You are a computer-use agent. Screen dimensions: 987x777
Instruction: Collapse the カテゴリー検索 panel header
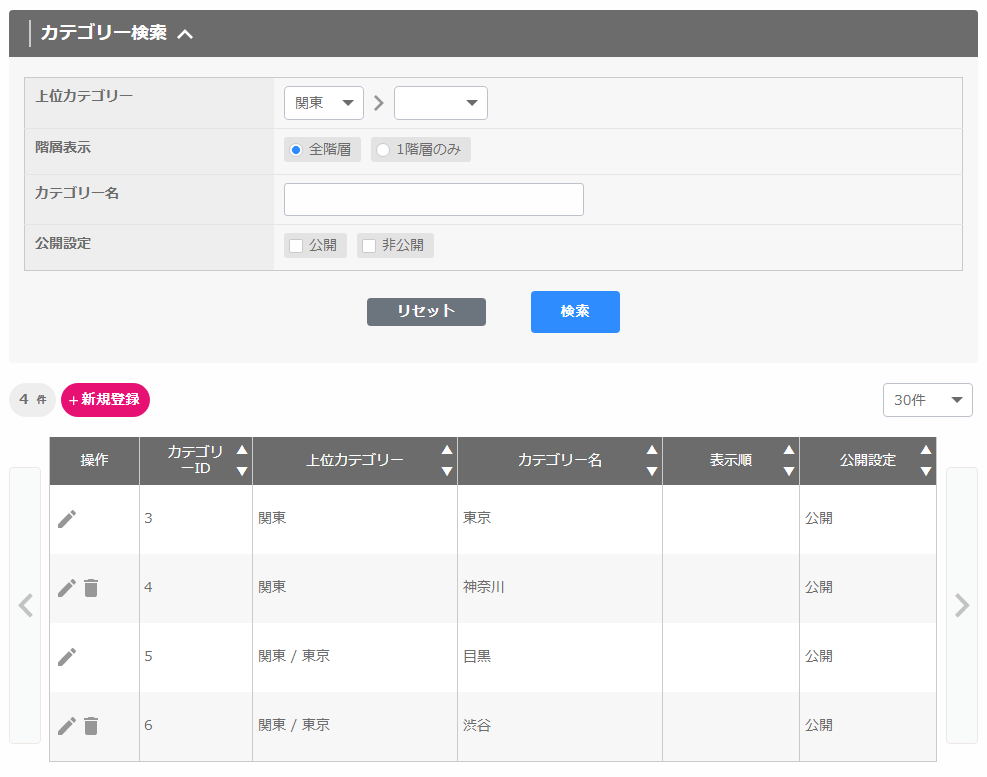pos(185,33)
